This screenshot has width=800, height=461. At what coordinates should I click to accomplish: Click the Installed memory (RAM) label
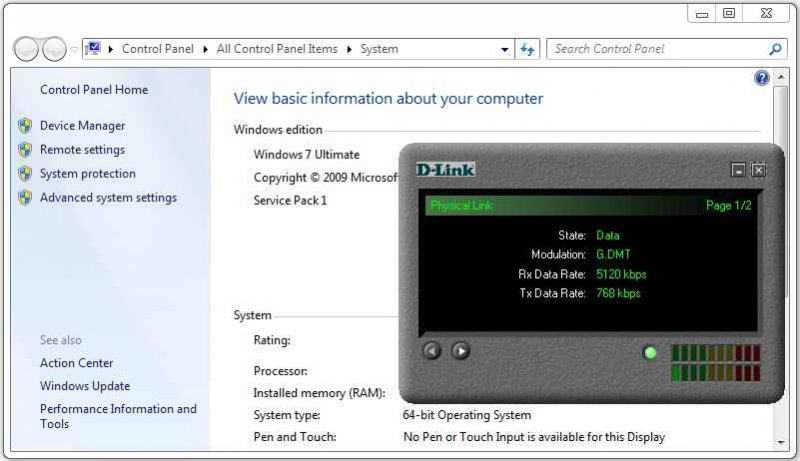319,393
